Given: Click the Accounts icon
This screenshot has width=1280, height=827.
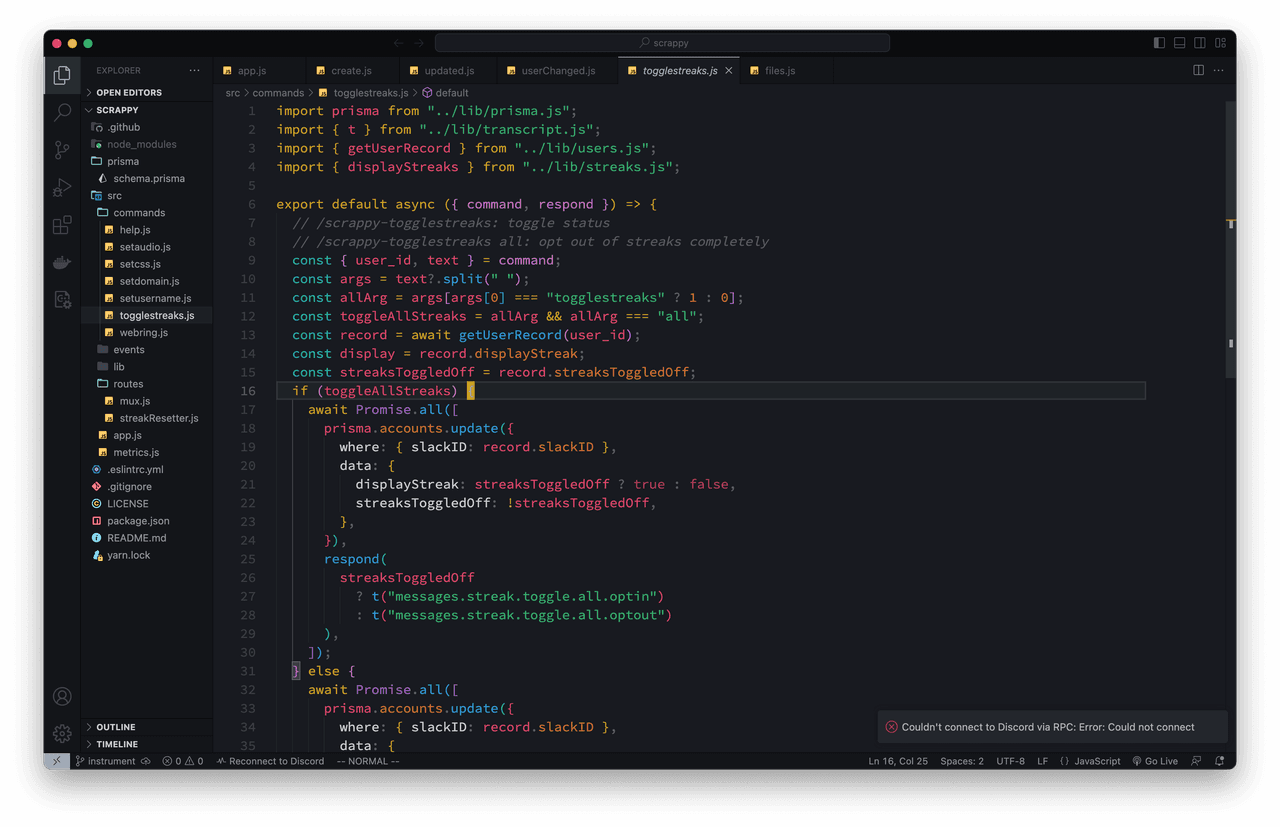Looking at the screenshot, I should 62,696.
